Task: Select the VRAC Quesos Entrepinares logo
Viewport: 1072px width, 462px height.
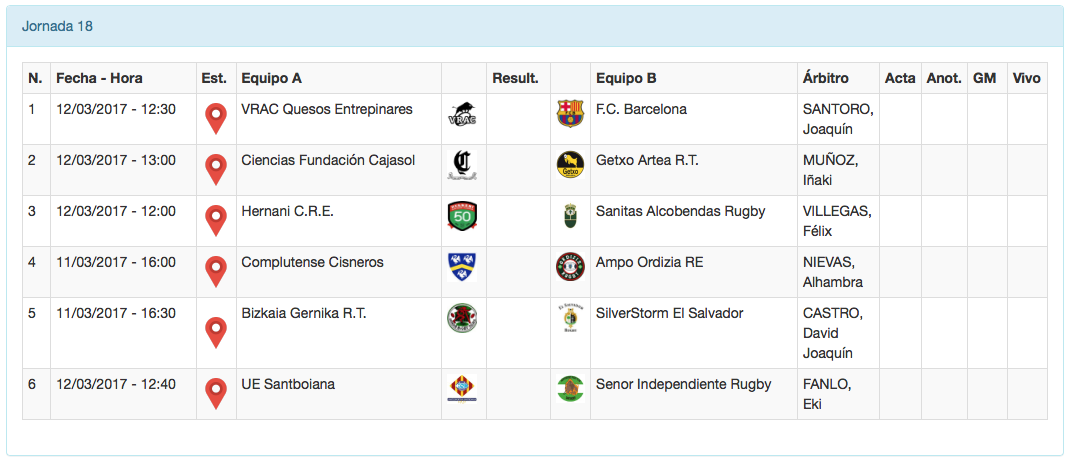Action: point(462,114)
